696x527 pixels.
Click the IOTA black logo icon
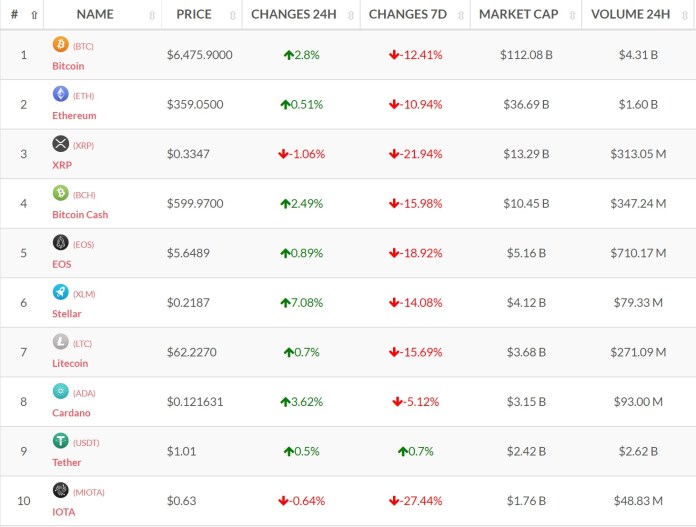click(61, 490)
